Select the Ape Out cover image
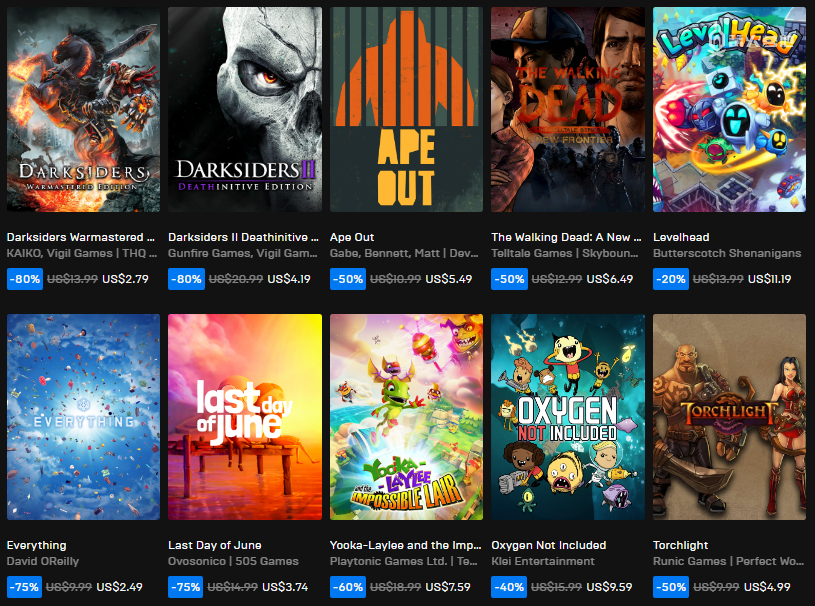Viewport: 815px width, 606px height. 406,109
